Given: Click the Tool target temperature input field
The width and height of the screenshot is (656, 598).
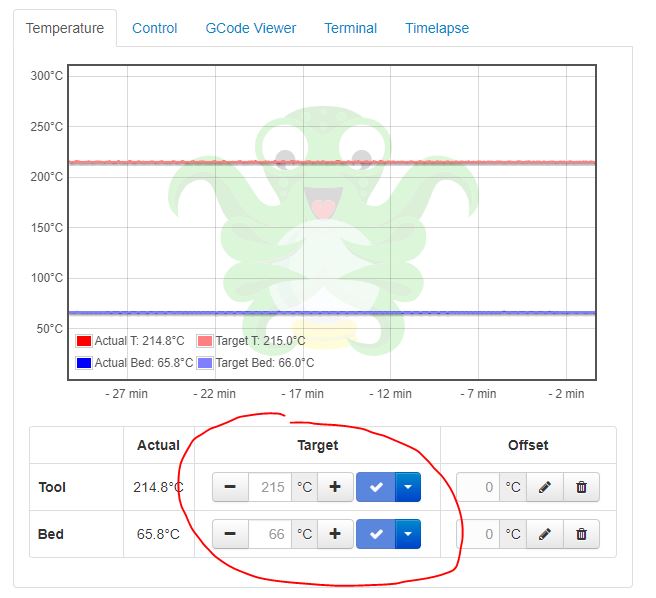Looking at the screenshot, I should click(x=270, y=488).
